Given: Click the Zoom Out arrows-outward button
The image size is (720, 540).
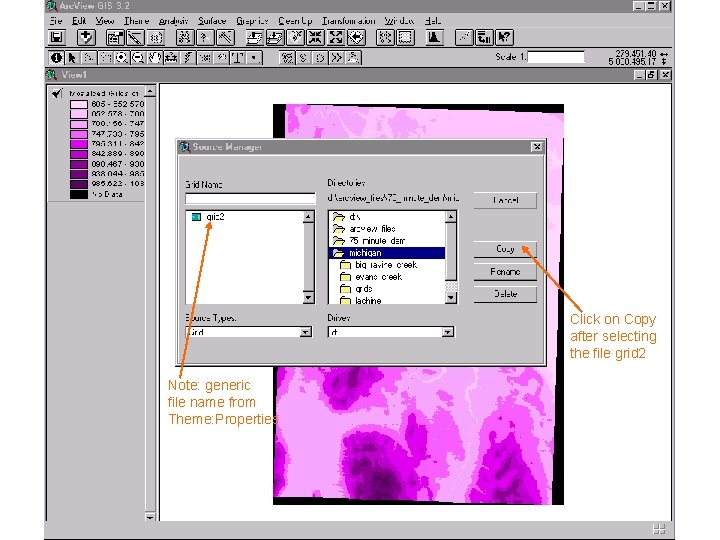Looking at the screenshot, I should [x=336, y=37].
